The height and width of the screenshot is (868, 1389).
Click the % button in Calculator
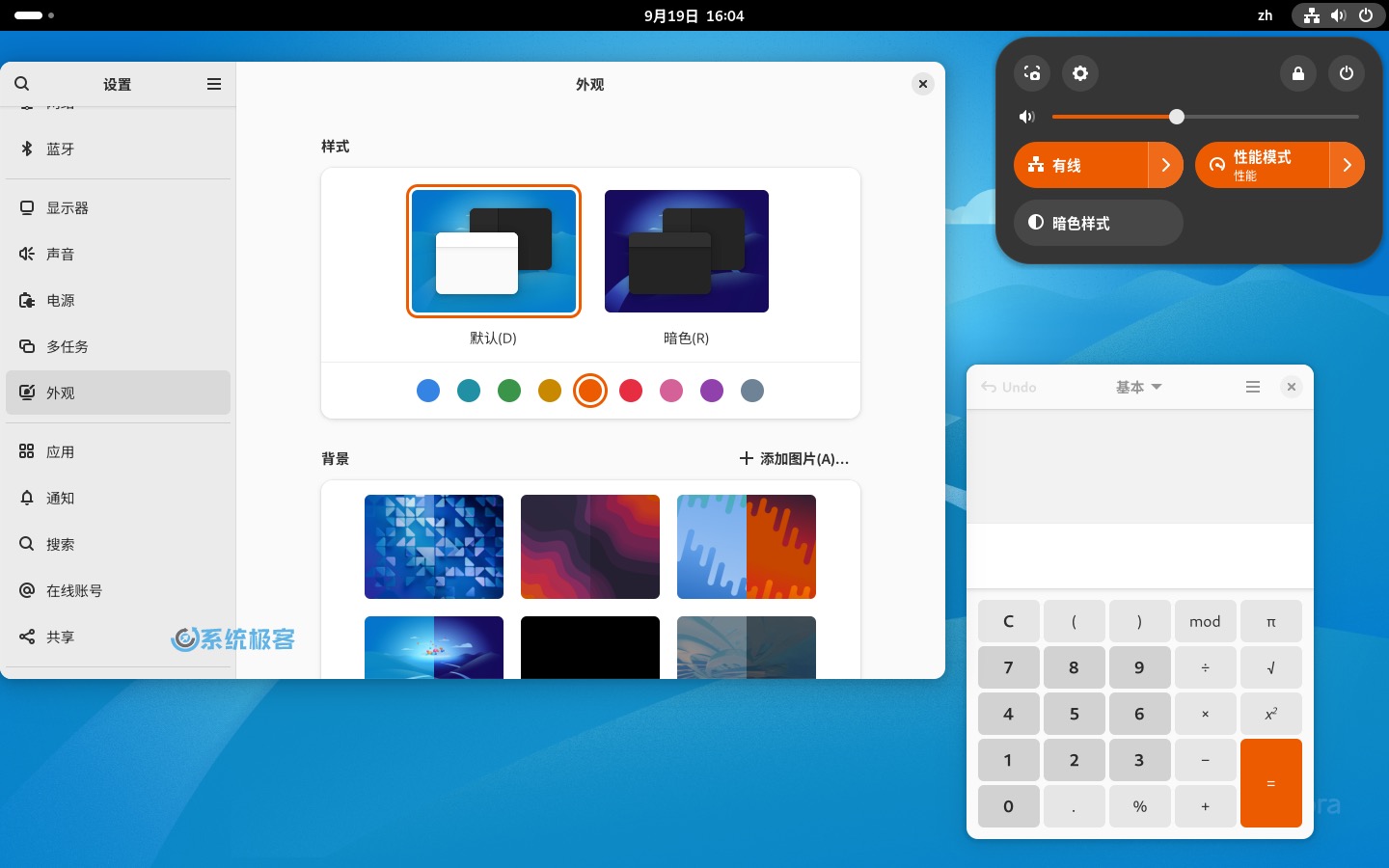pyautogui.click(x=1140, y=806)
